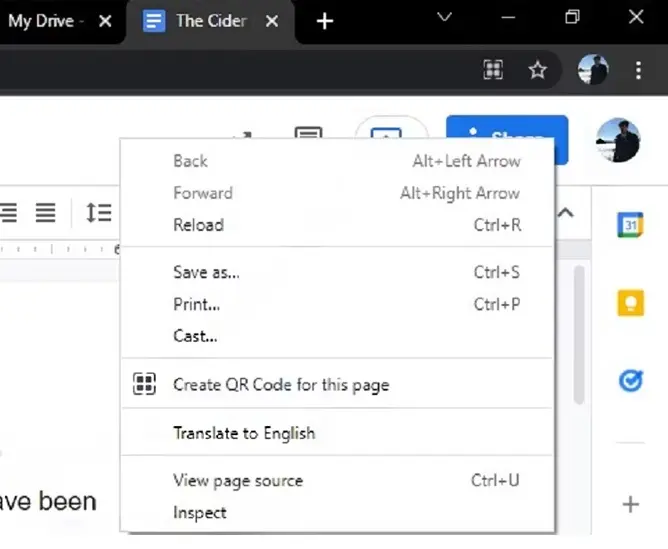
Task: Open comment history icon
Action: [x=308, y=133]
